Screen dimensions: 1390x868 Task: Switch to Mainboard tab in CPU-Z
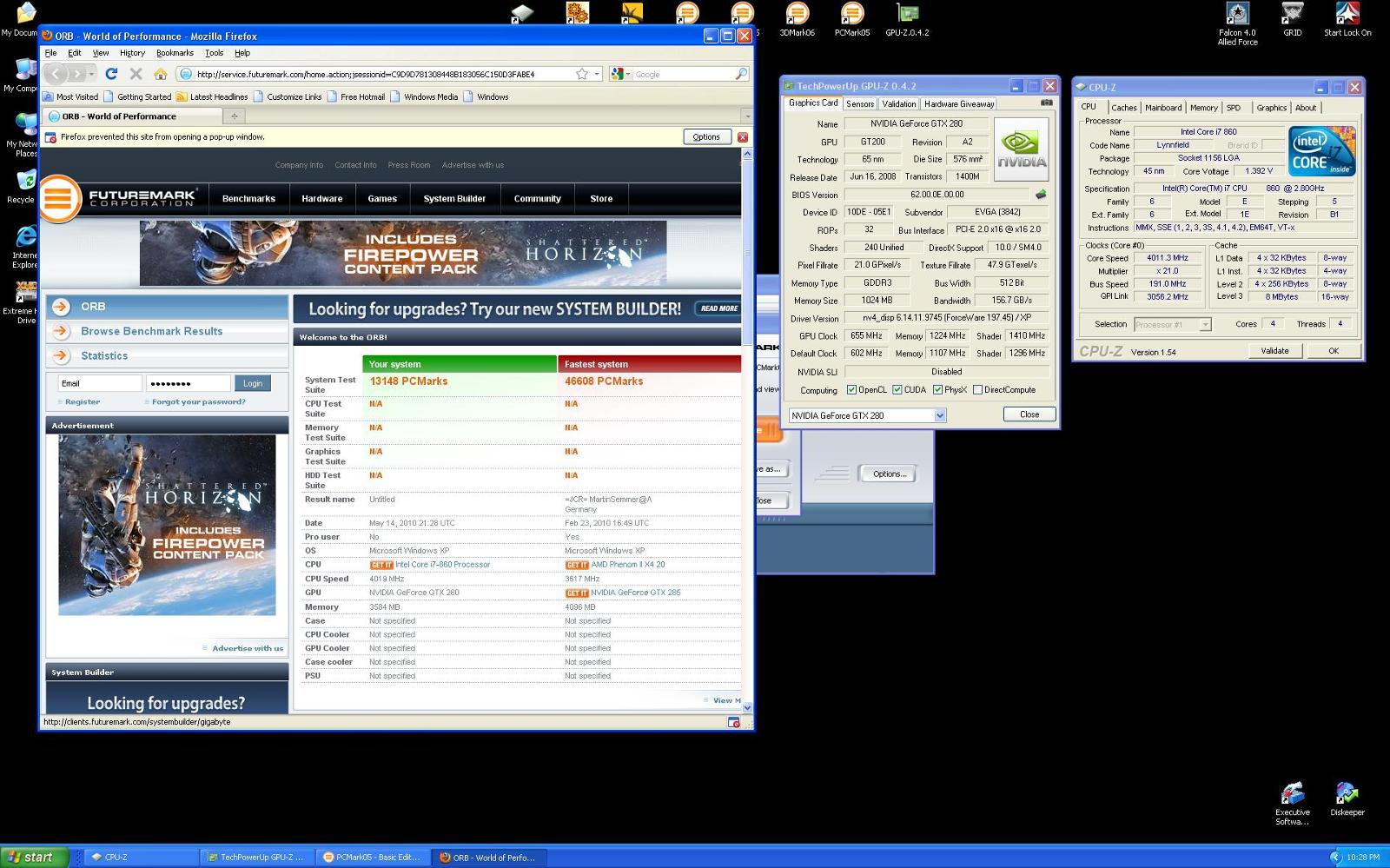click(x=1162, y=108)
